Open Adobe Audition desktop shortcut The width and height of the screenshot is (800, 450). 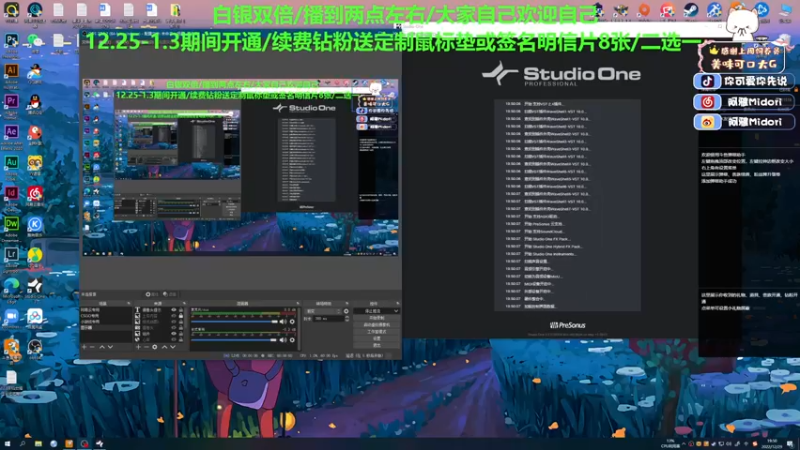pos(11,163)
